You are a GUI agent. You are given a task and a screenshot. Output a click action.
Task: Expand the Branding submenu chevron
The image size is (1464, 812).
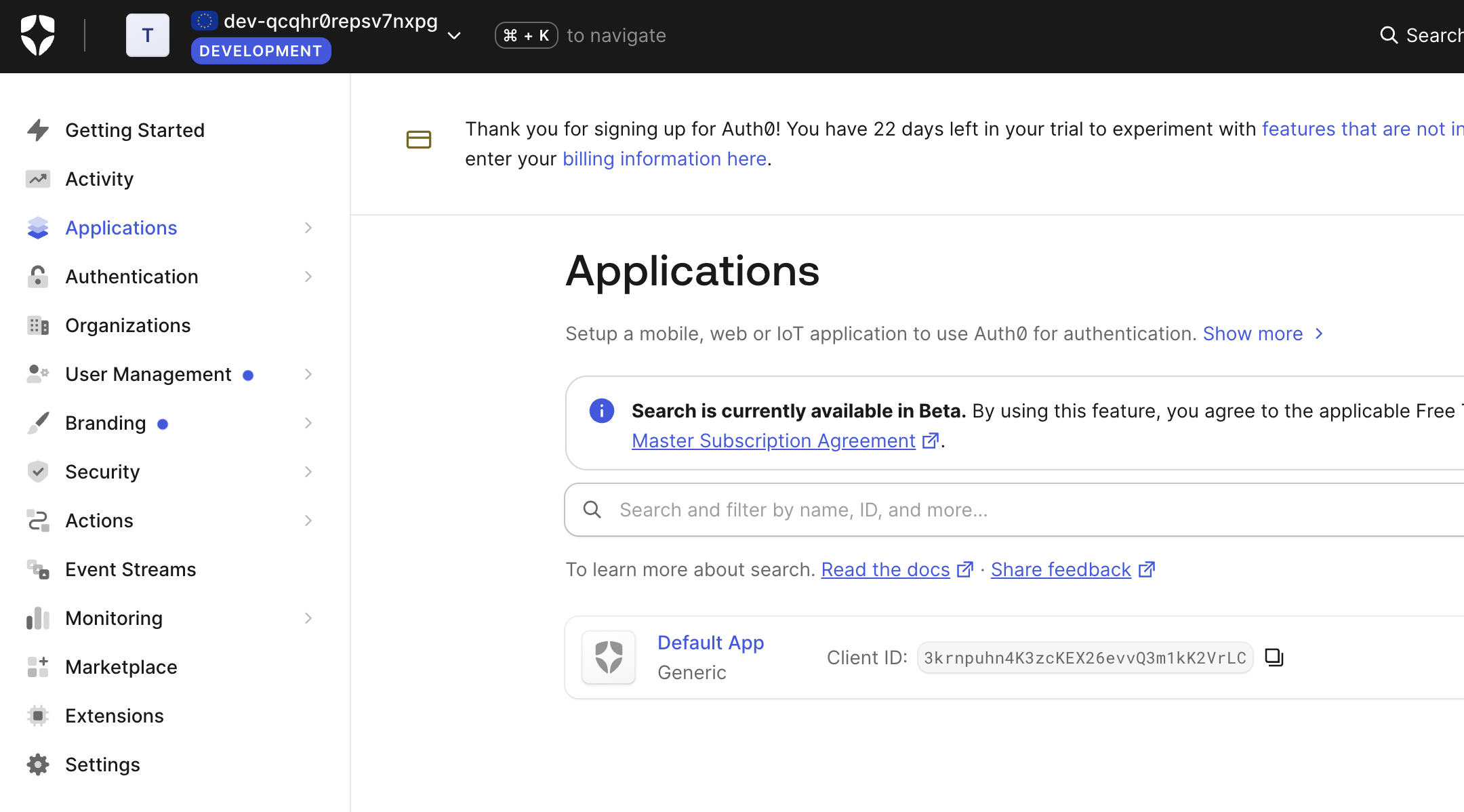308,423
